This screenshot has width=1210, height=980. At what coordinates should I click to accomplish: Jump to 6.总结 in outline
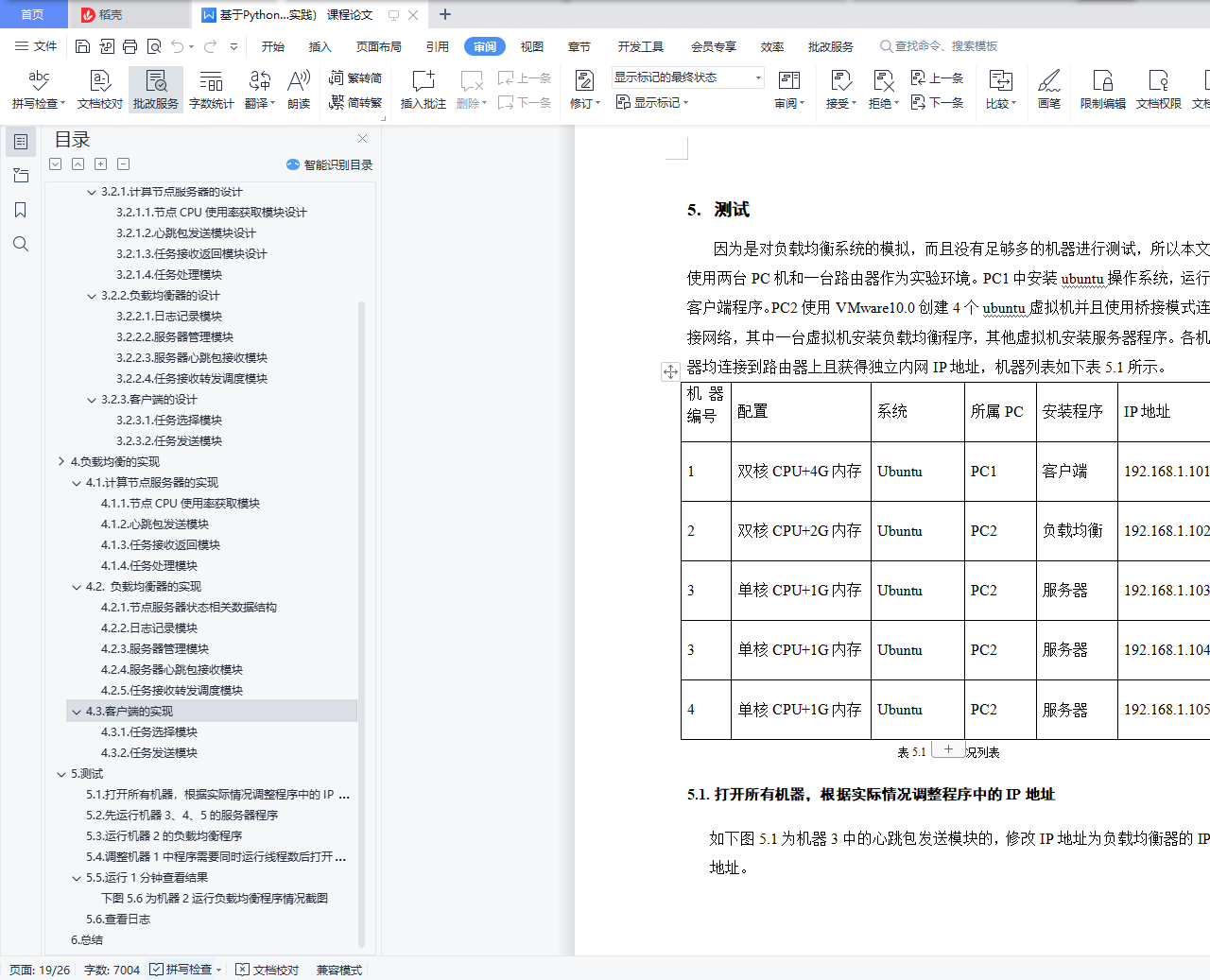click(x=87, y=940)
